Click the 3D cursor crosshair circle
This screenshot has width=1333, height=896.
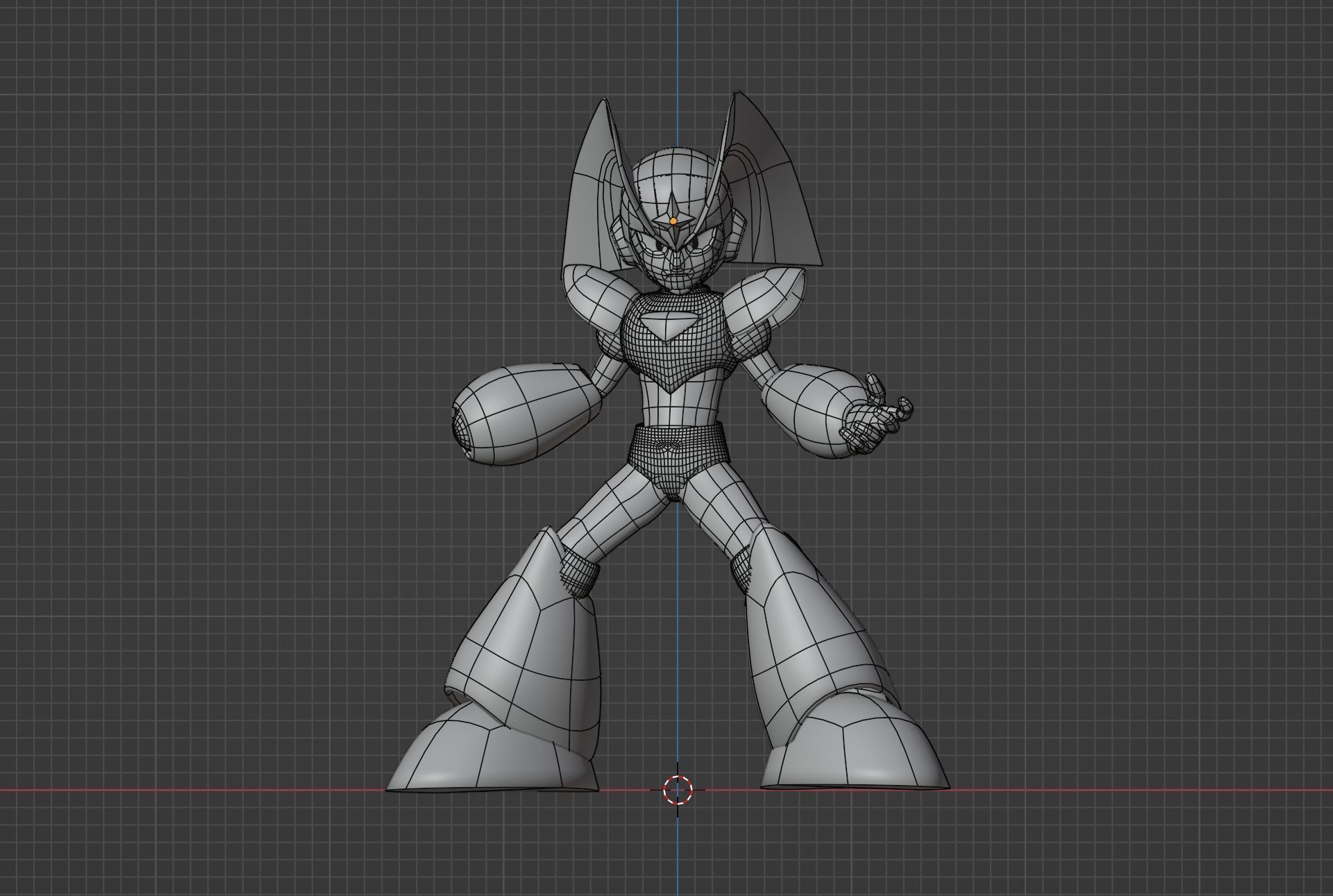pos(678,790)
